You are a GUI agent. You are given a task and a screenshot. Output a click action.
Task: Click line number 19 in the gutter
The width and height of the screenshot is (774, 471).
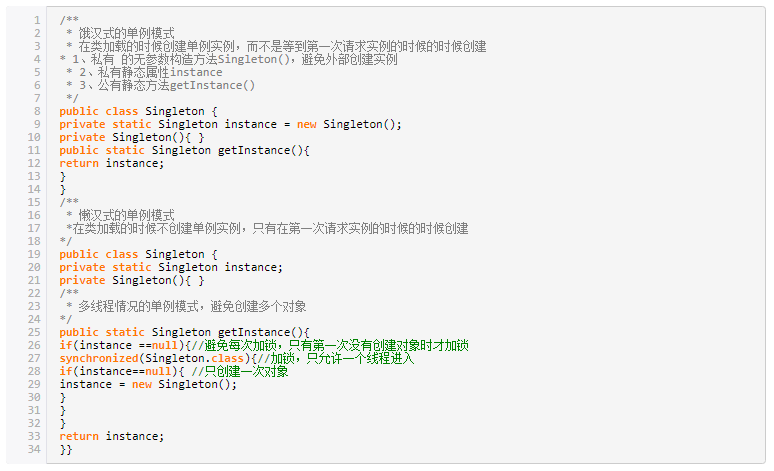tap(34, 254)
